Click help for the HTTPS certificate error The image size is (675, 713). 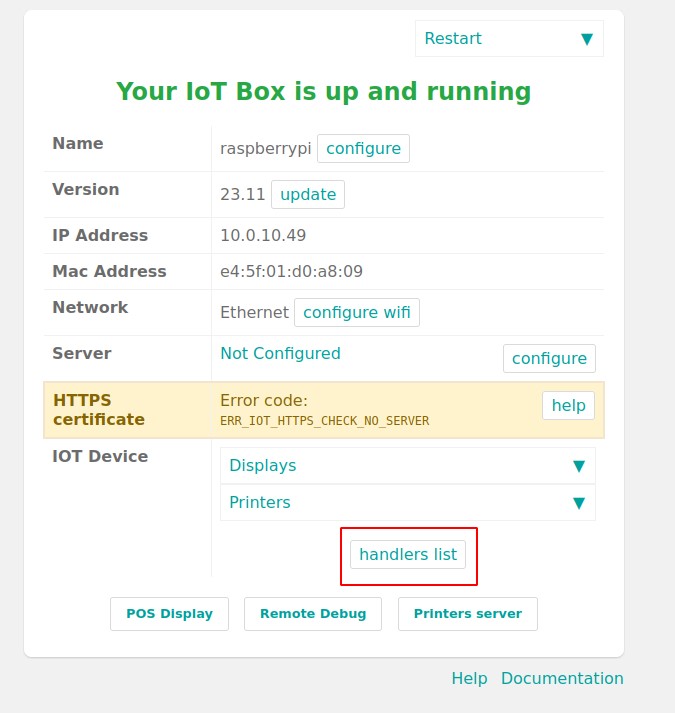(x=568, y=405)
